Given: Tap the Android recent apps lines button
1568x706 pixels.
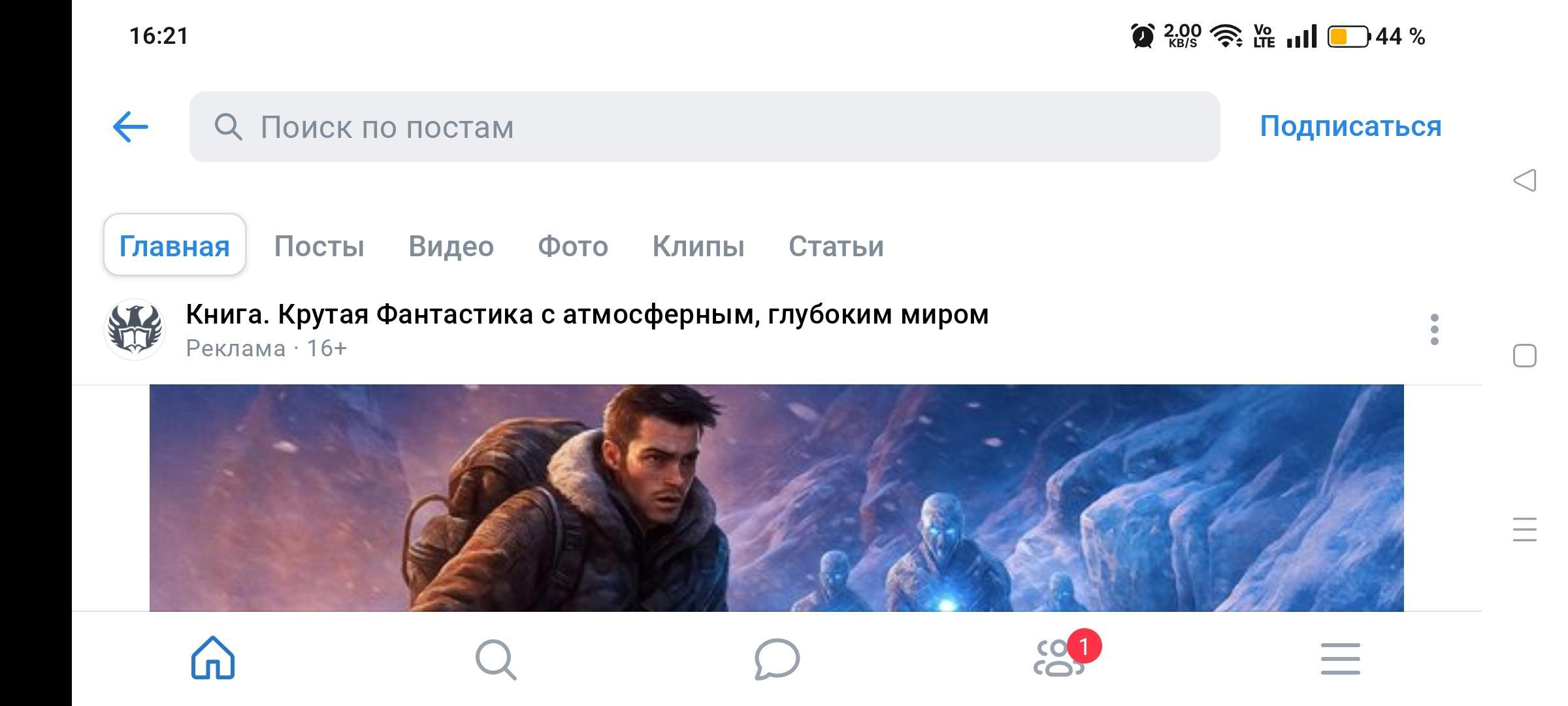Looking at the screenshot, I should (1525, 529).
